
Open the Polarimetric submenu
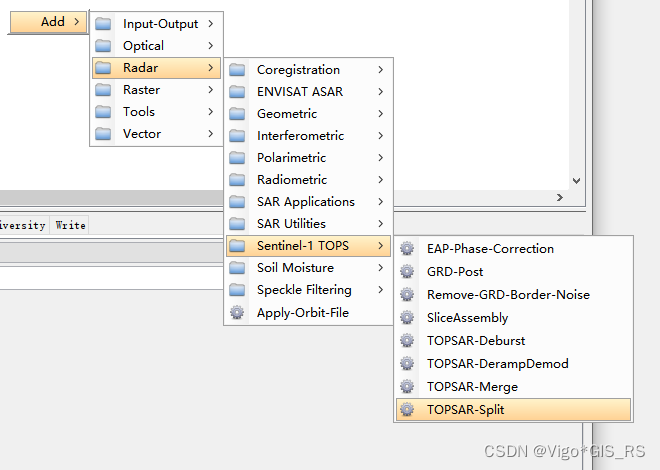(x=309, y=157)
